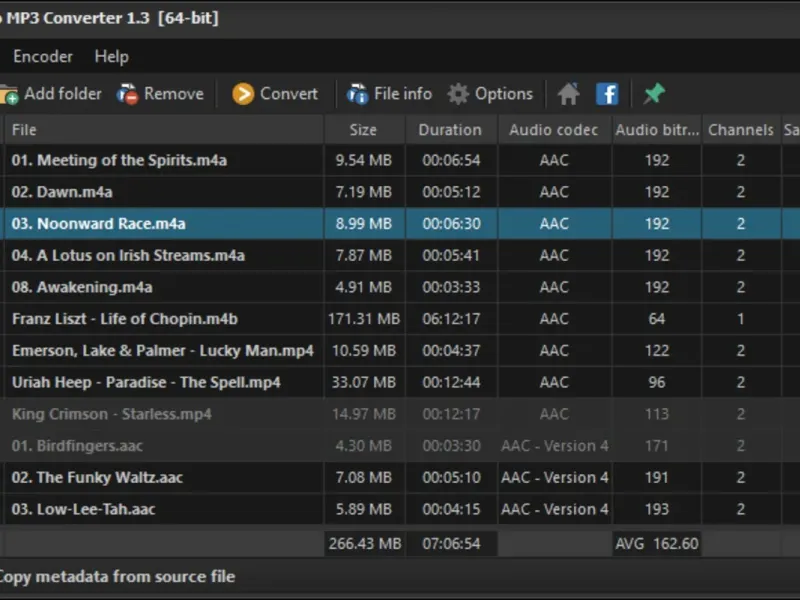Click the total duration 07:06:54

point(451,543)
